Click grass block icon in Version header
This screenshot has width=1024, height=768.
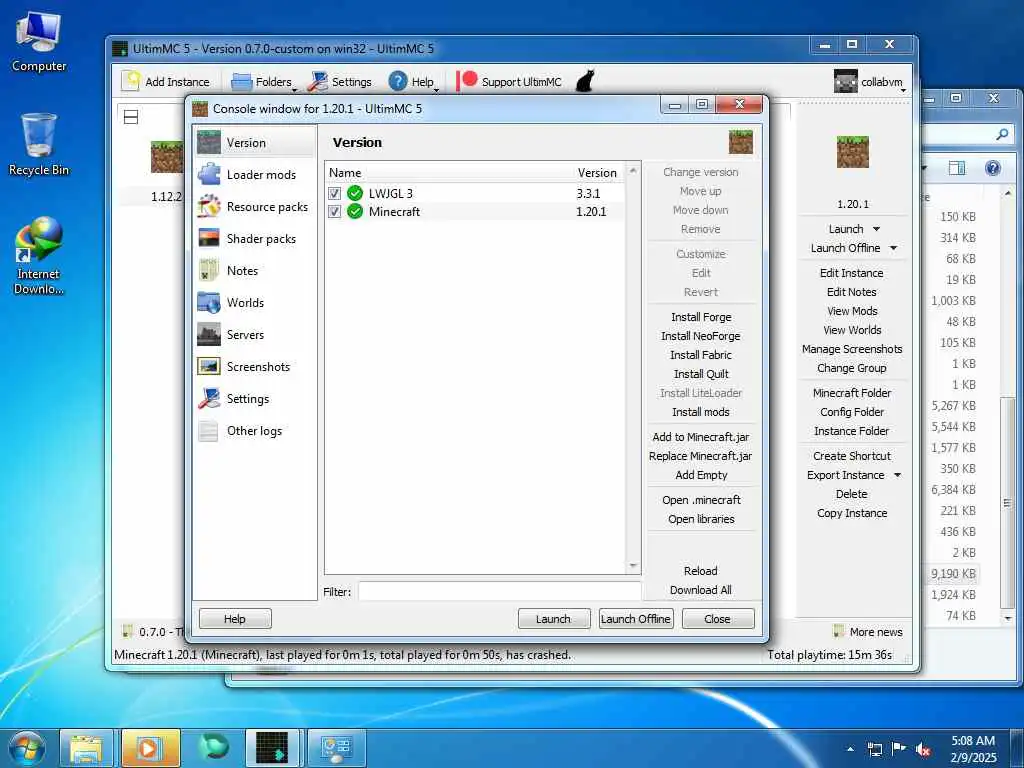point(741,142)
